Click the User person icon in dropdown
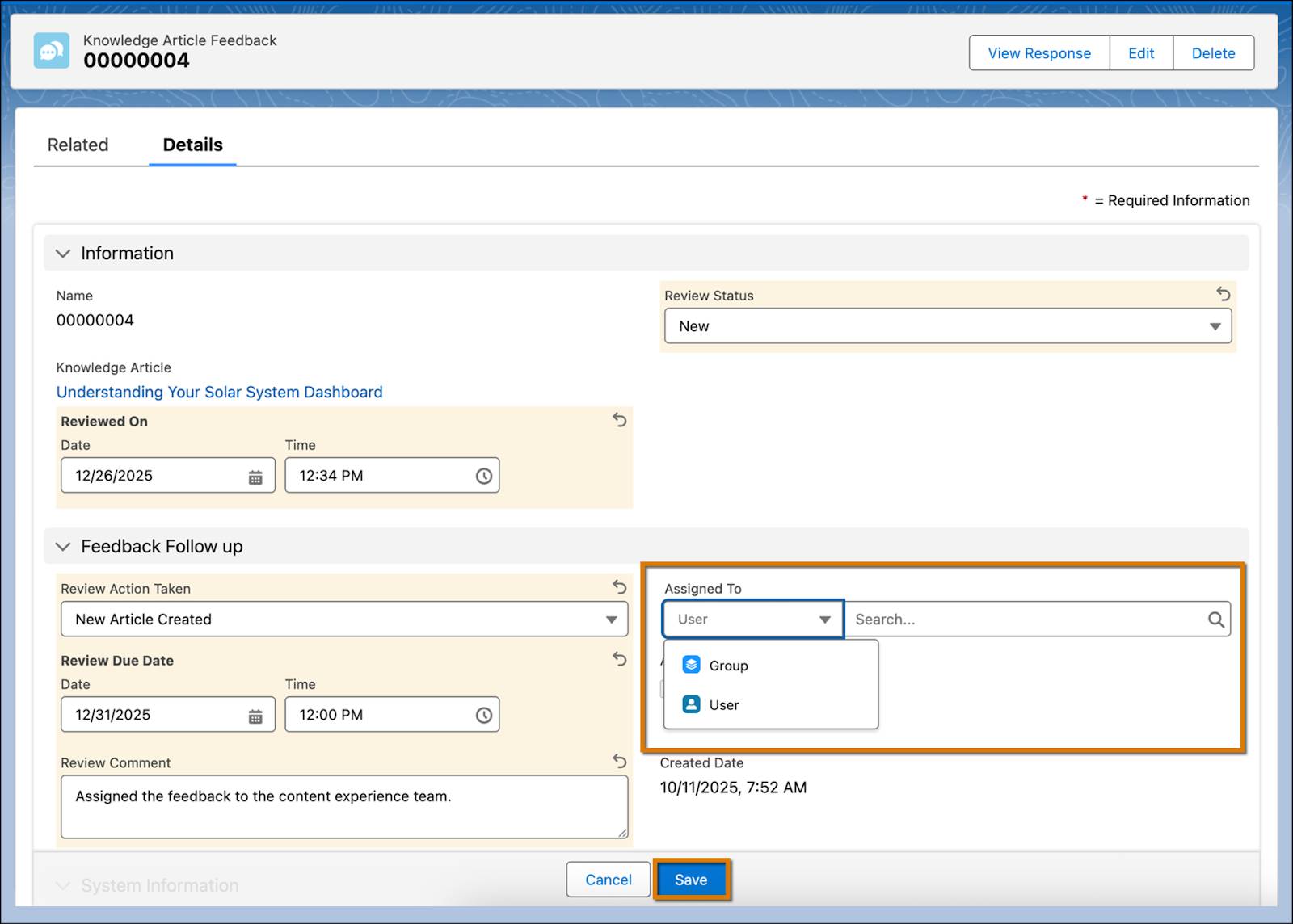The width and height of the screenshot is (1293, 924). point(691,704)
